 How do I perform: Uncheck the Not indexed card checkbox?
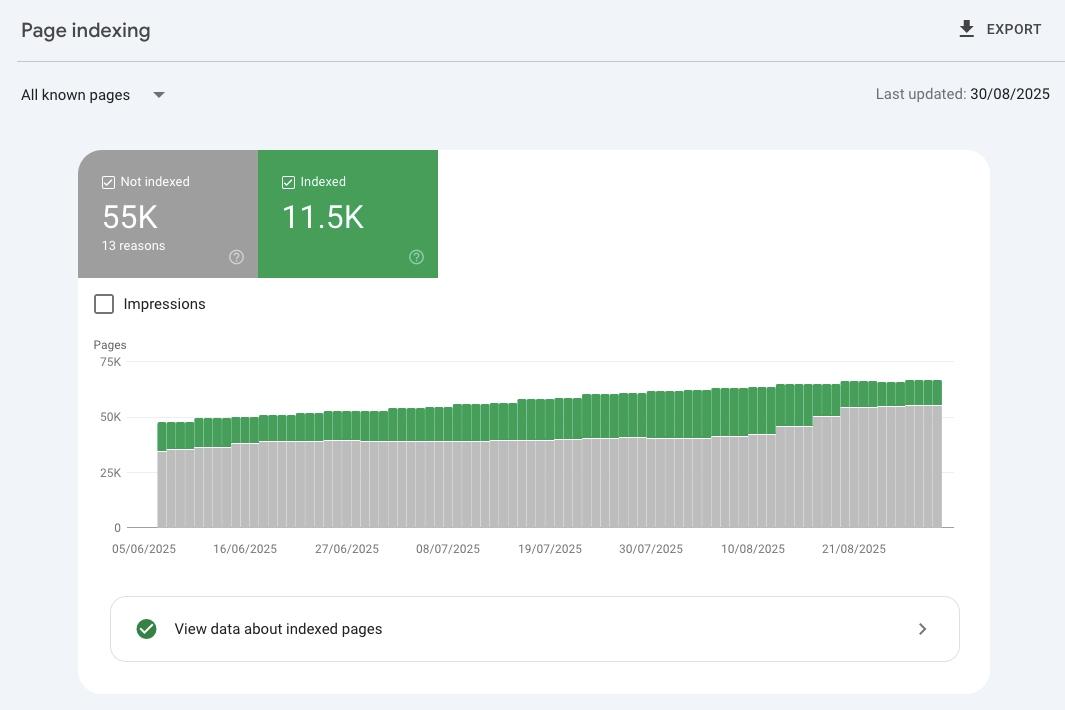(x=108, y=181)
